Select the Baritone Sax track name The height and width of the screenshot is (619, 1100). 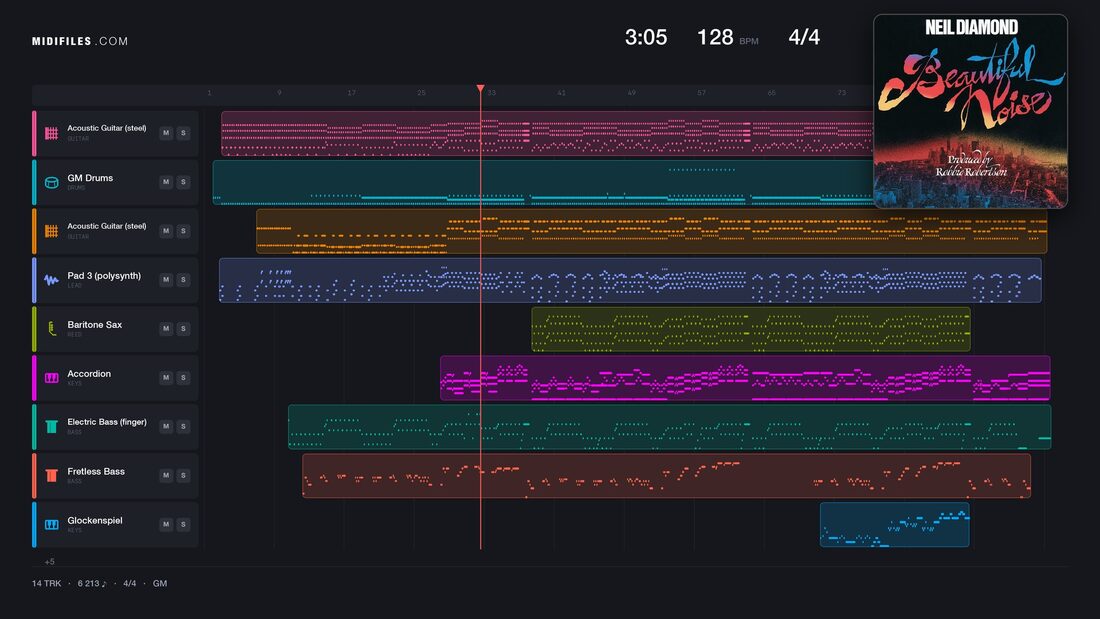pos(95,325)
